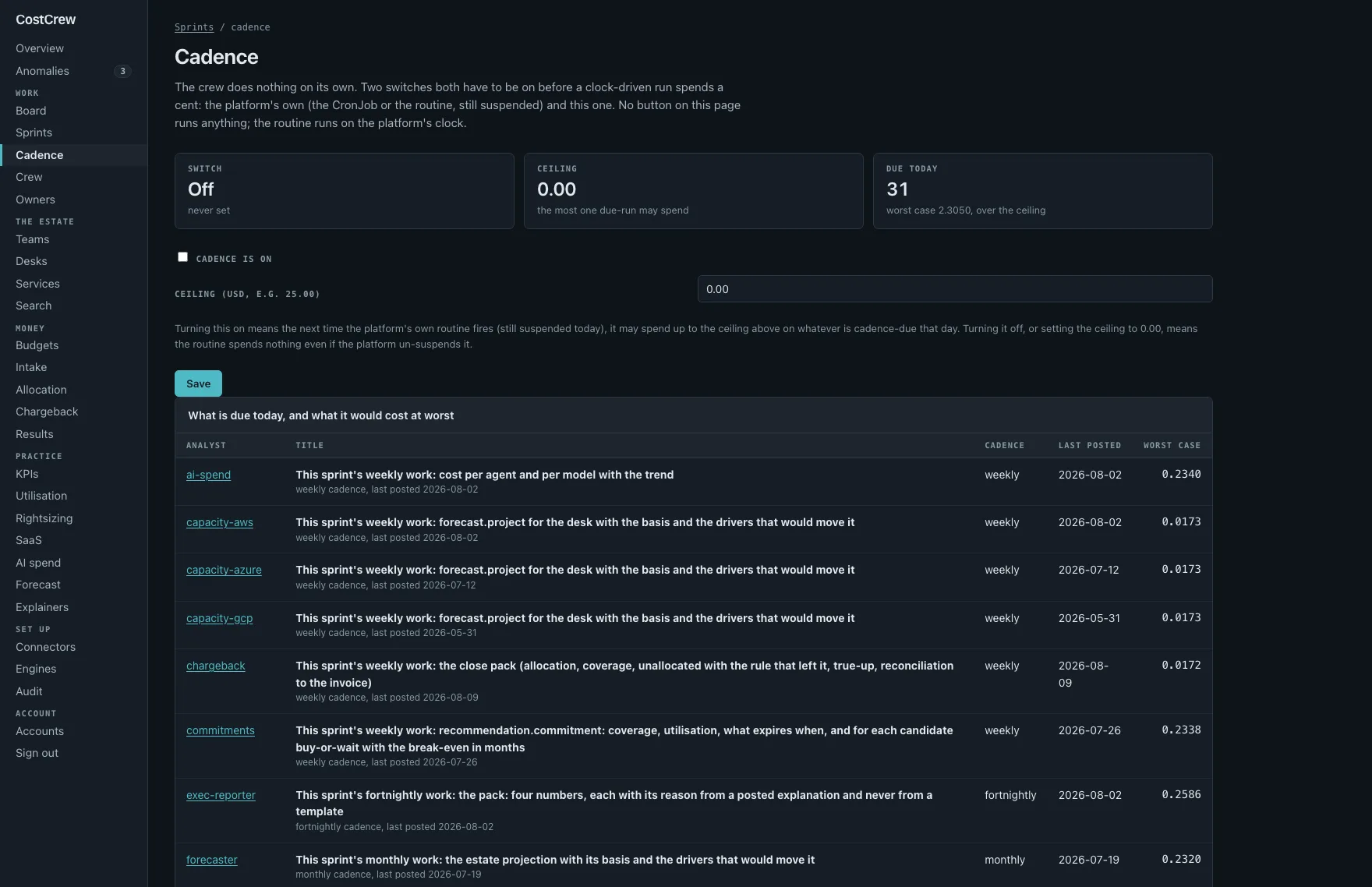Go to Overview in the sidebar
1372x887 pixels.
click(73, 48)
